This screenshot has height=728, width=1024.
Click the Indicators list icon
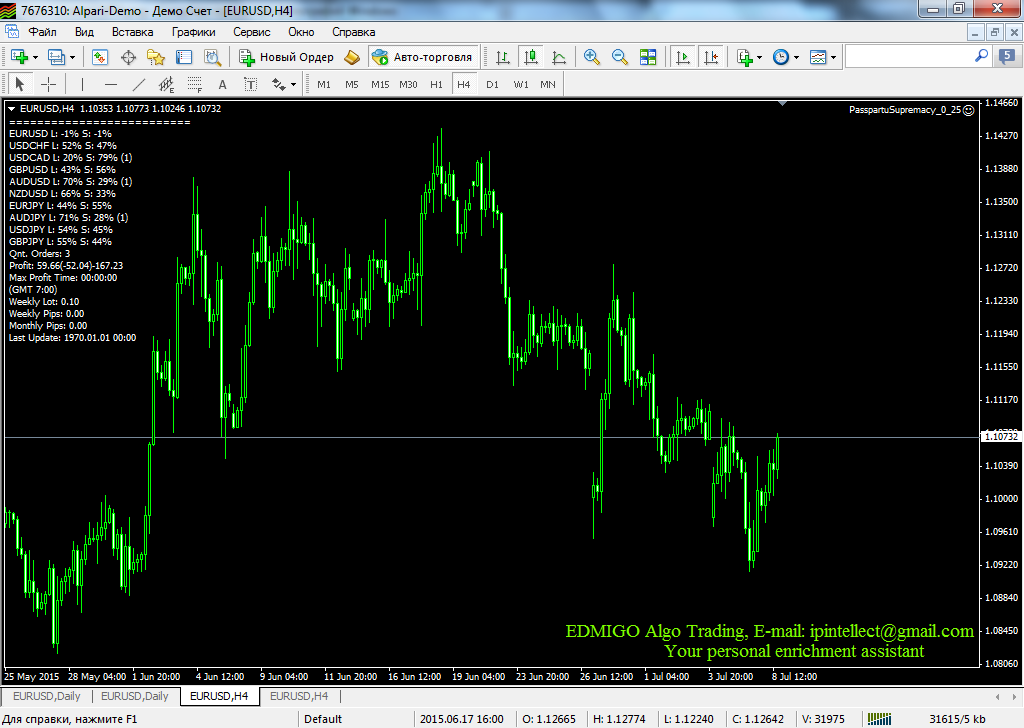click(745, 57)
